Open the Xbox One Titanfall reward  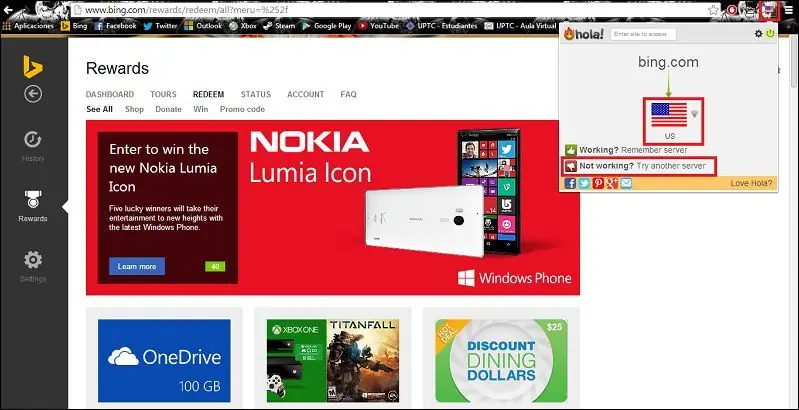333,361
